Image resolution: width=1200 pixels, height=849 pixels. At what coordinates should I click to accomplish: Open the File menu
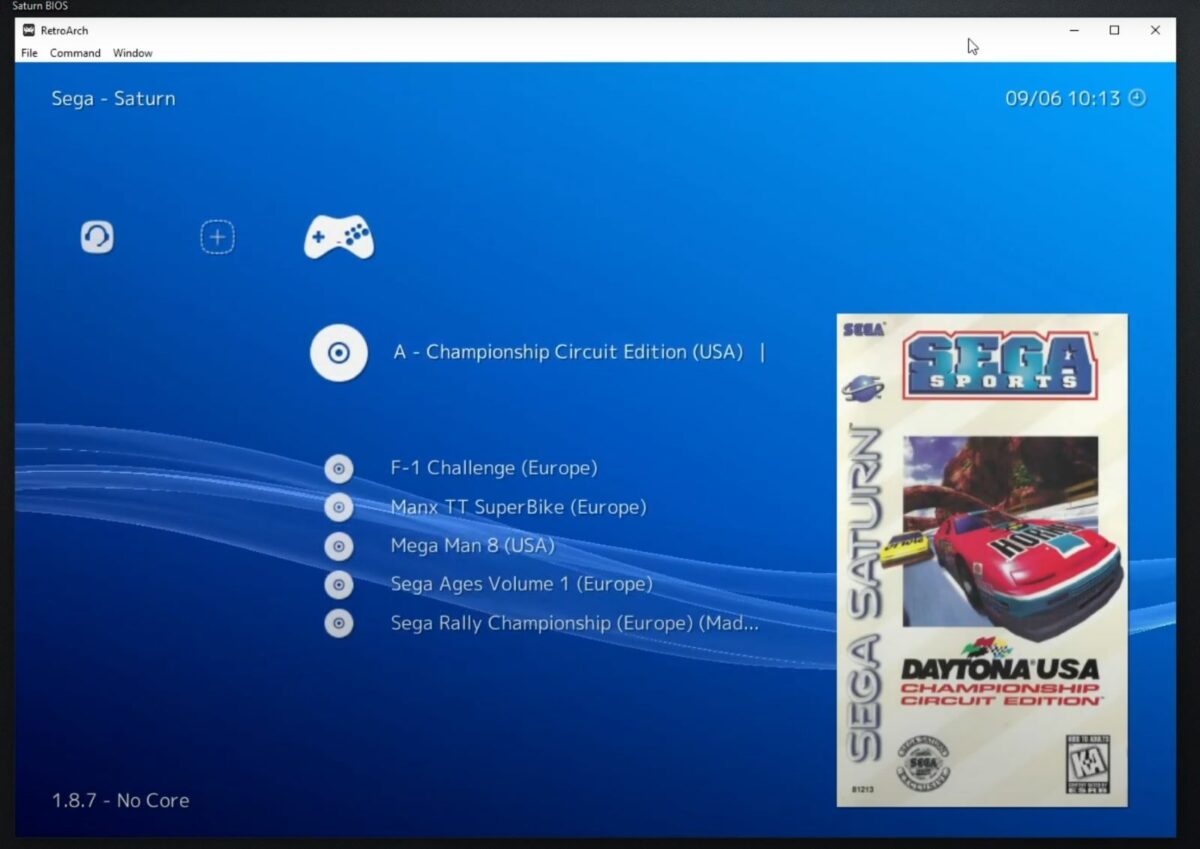(x=28, y=53)
